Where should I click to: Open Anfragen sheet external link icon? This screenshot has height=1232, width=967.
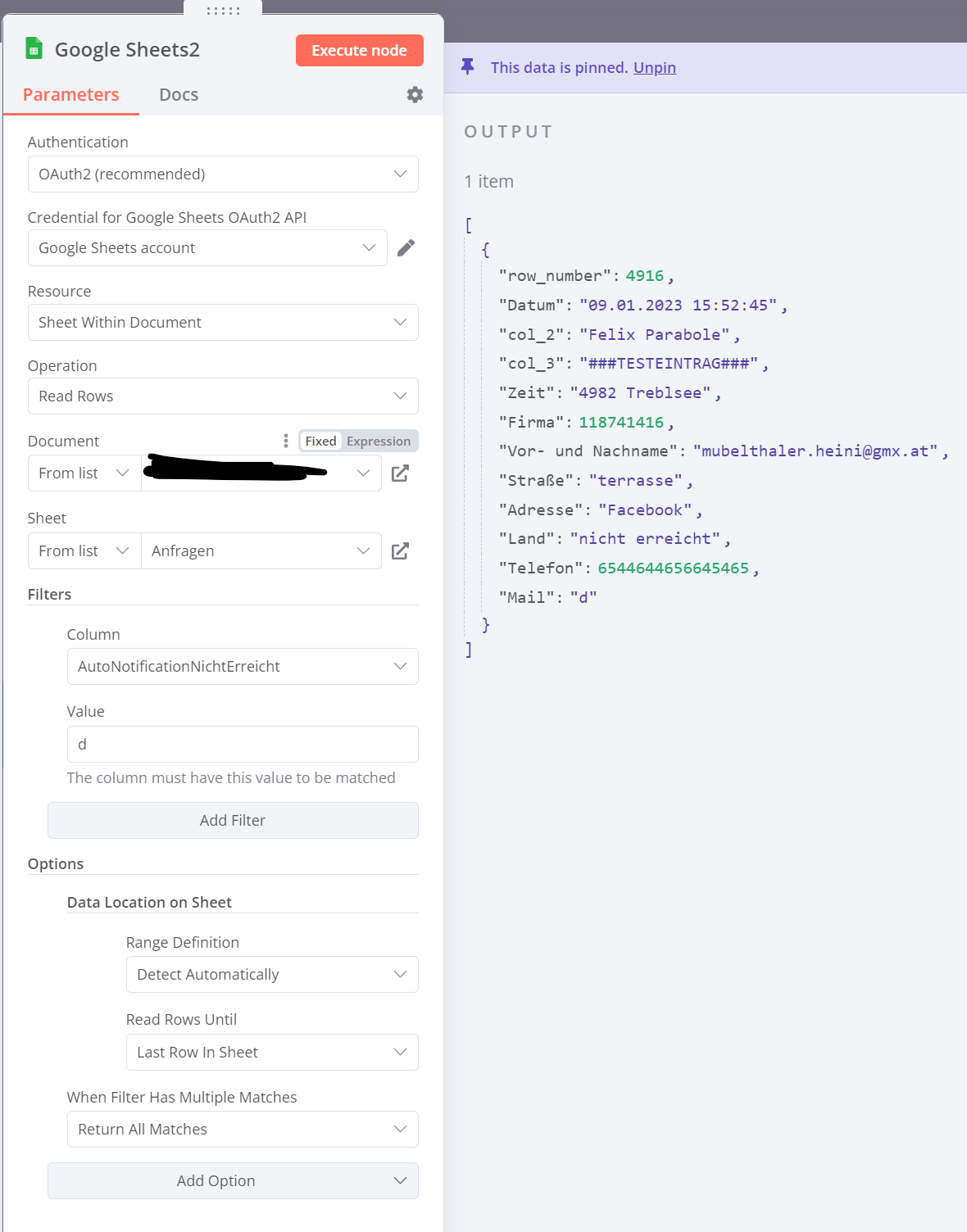(400, 551)
